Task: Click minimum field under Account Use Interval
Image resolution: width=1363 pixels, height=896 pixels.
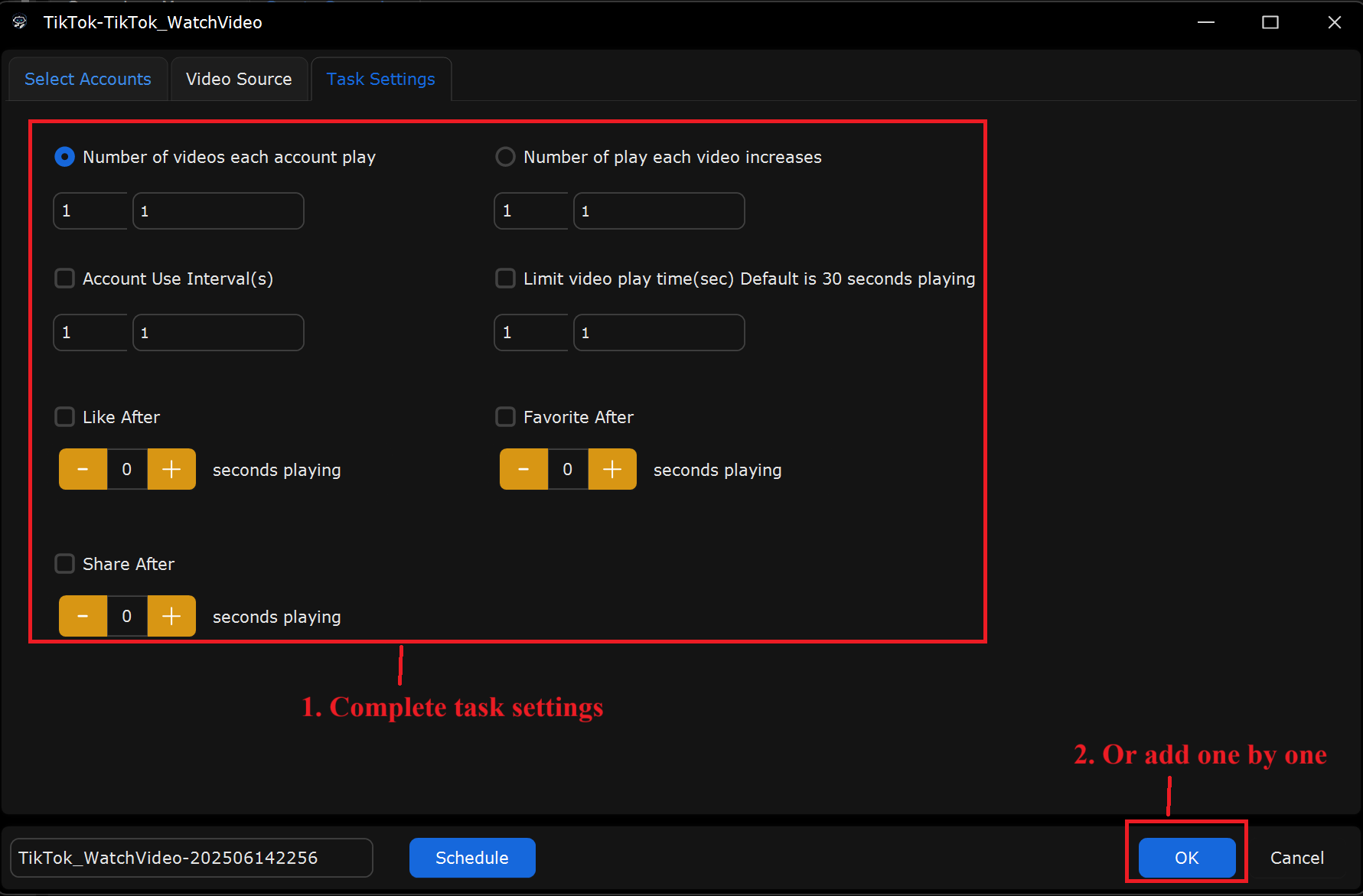Action: (x=90, y=332)
